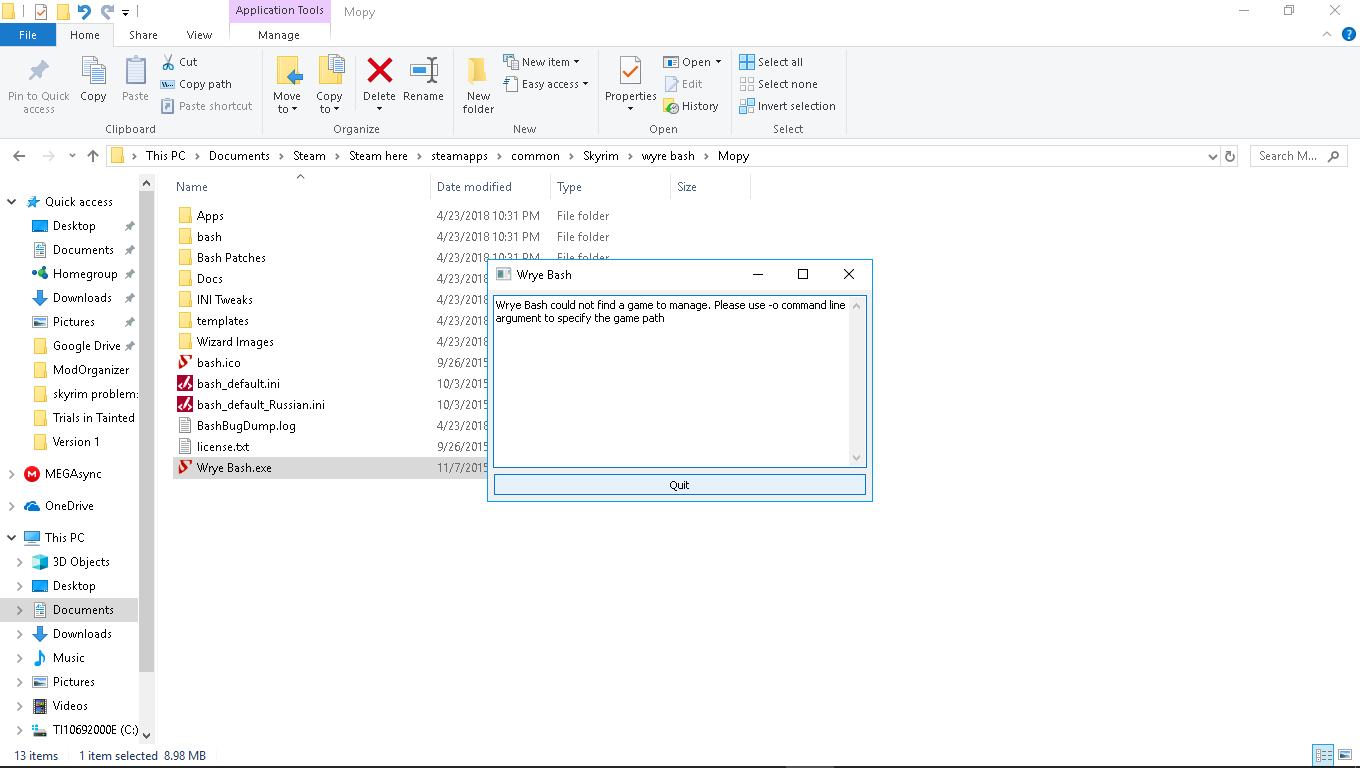The image size is (1360, 768).
Task: Choose Invert selection in ribbon
Action: pyautogui.click(x=787, y=106)
